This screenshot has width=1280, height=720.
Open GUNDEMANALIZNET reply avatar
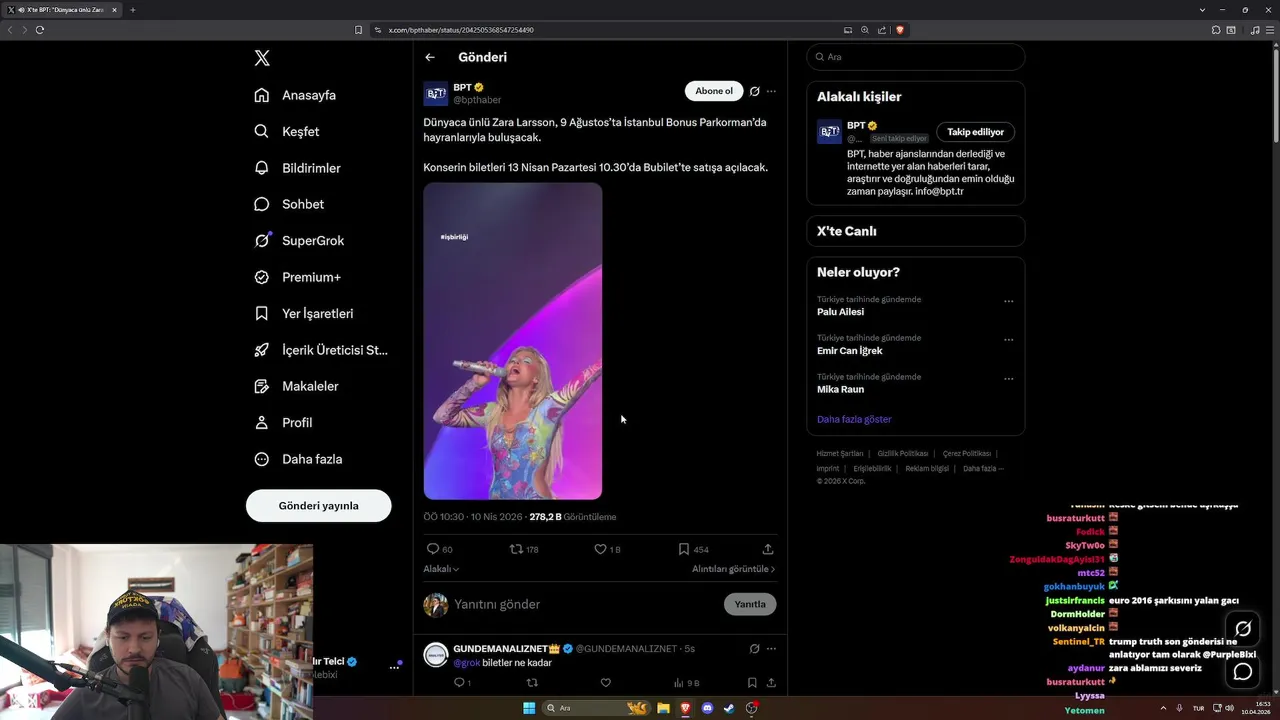[x=436, y=655]
